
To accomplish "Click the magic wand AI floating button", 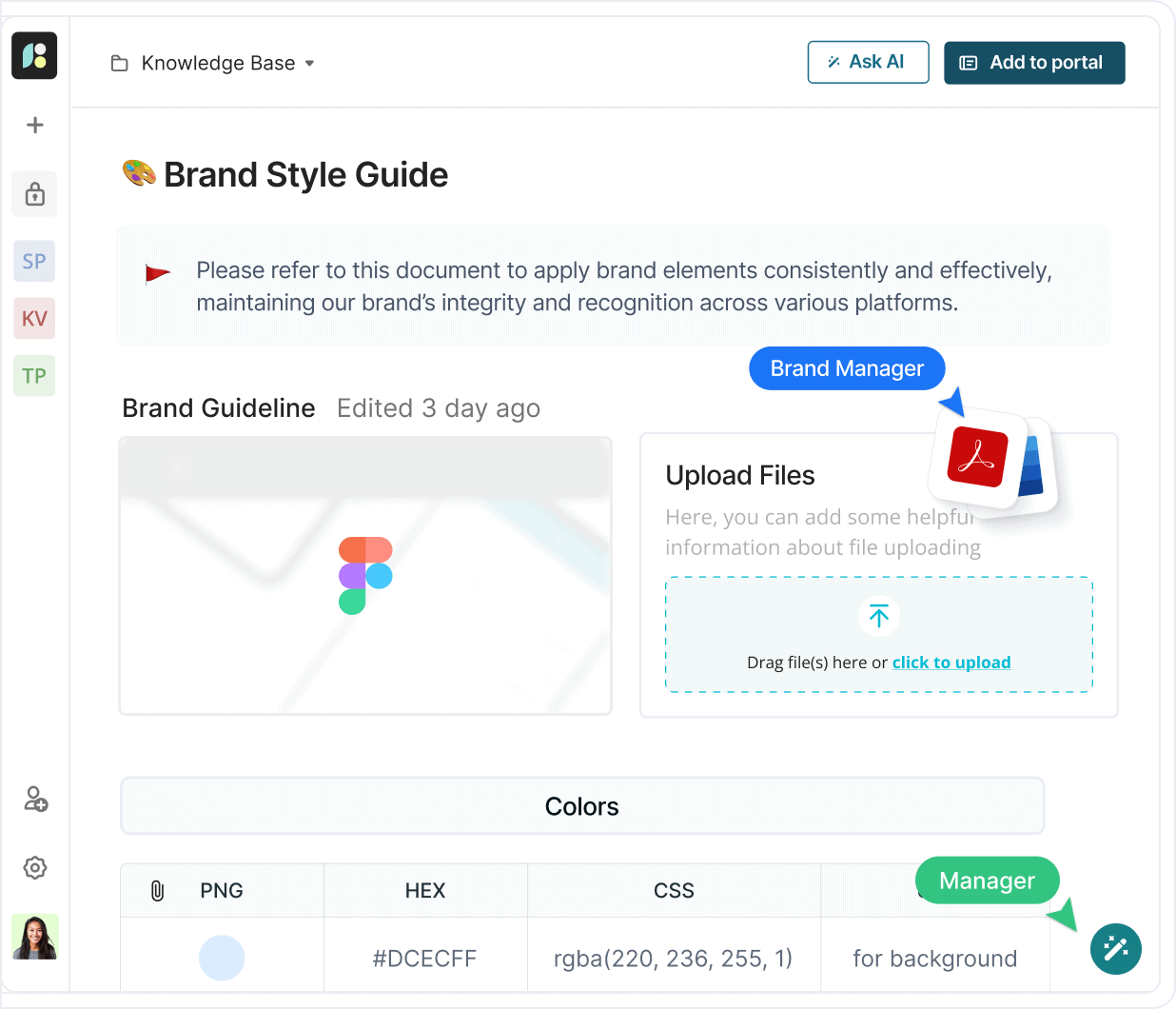I will point(1115,948).
